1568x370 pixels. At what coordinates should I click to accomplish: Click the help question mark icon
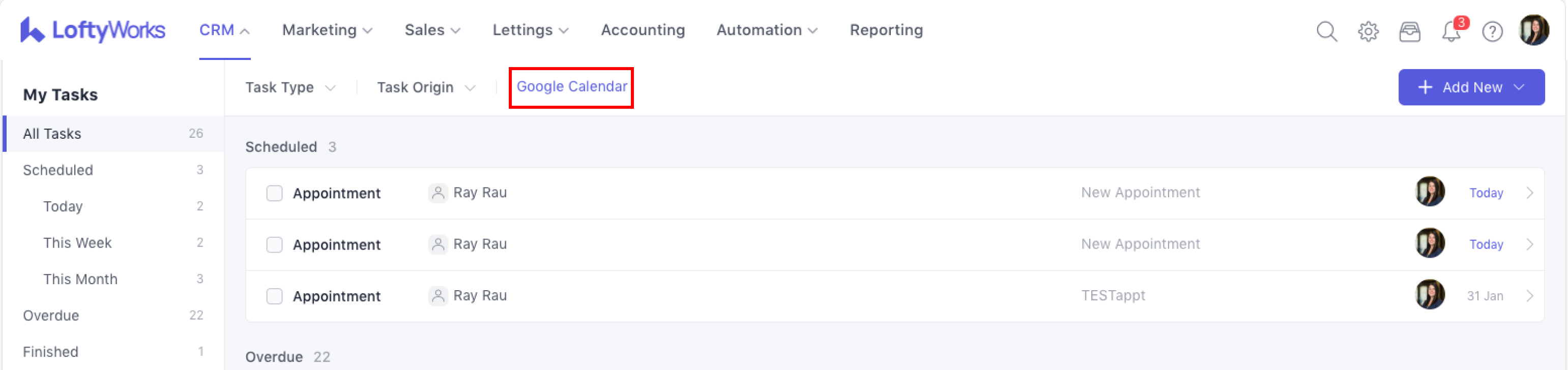(x=1492, y=31)
